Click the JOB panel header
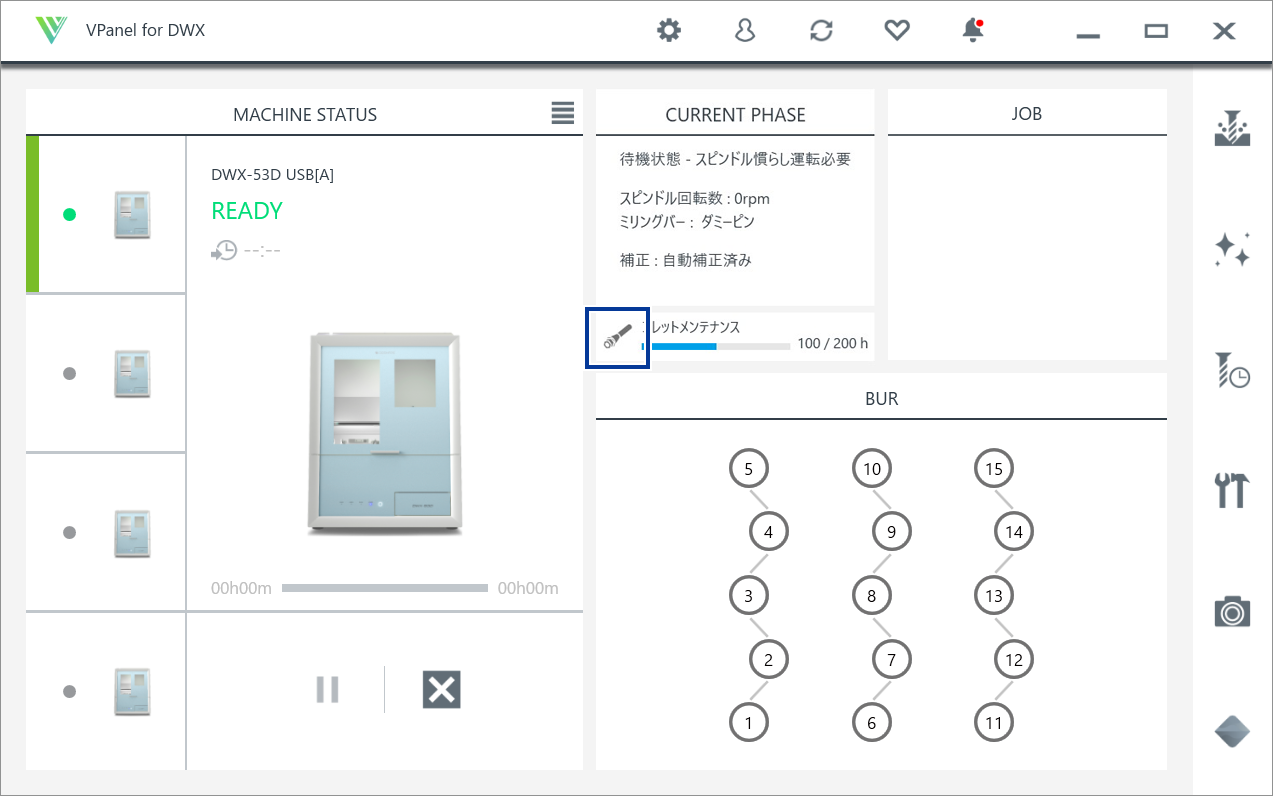1274x796 pixels. [1027, 114]
